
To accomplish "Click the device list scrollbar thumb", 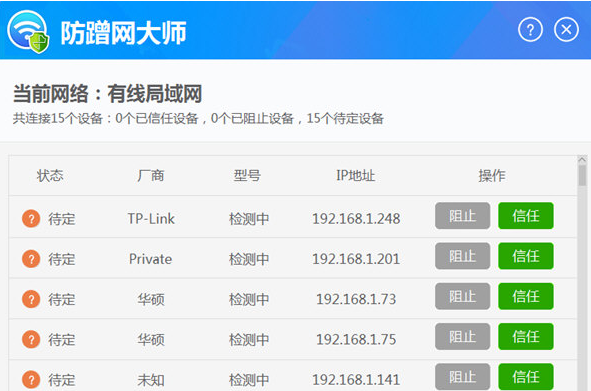I will 582,175.
